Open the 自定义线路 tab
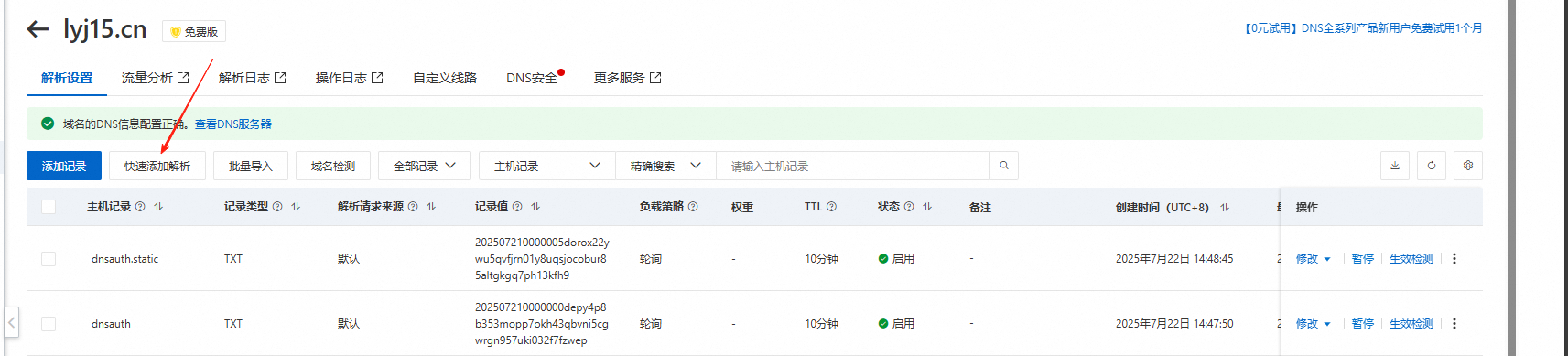This screenshot has height=356, width=1568. coord(445,78)
